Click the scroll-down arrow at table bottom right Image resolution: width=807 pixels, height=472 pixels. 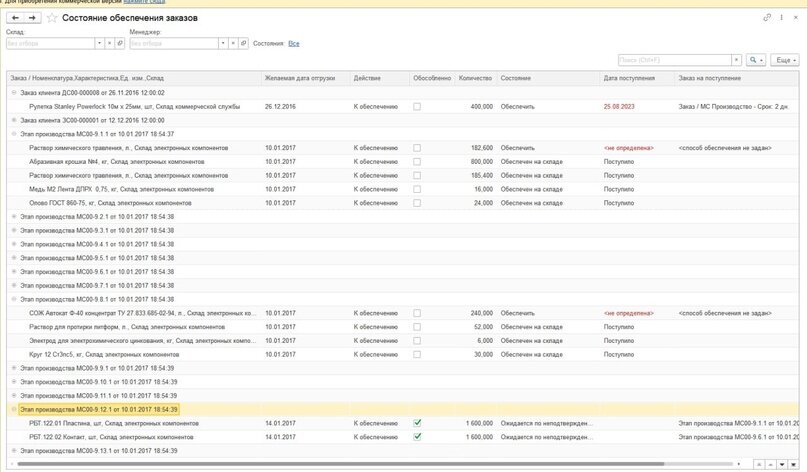(x=782, y=464)
